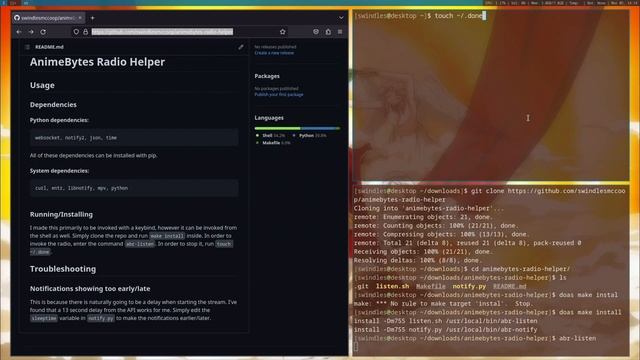The width and height of the screenshot is (640, 360).
Task: Click README.md in terminal ls output
Action: [510, 287]
